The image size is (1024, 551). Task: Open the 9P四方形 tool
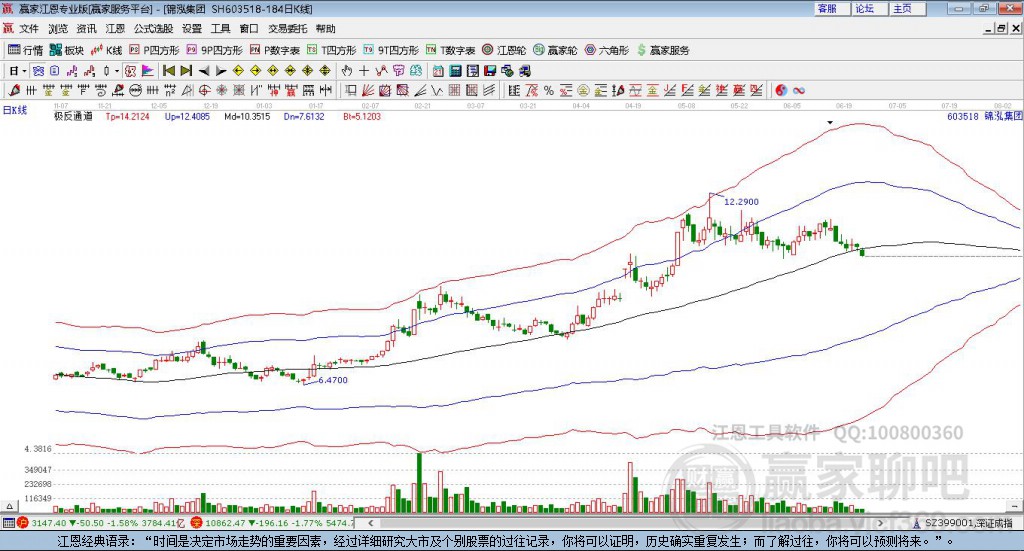coord(214,50)
